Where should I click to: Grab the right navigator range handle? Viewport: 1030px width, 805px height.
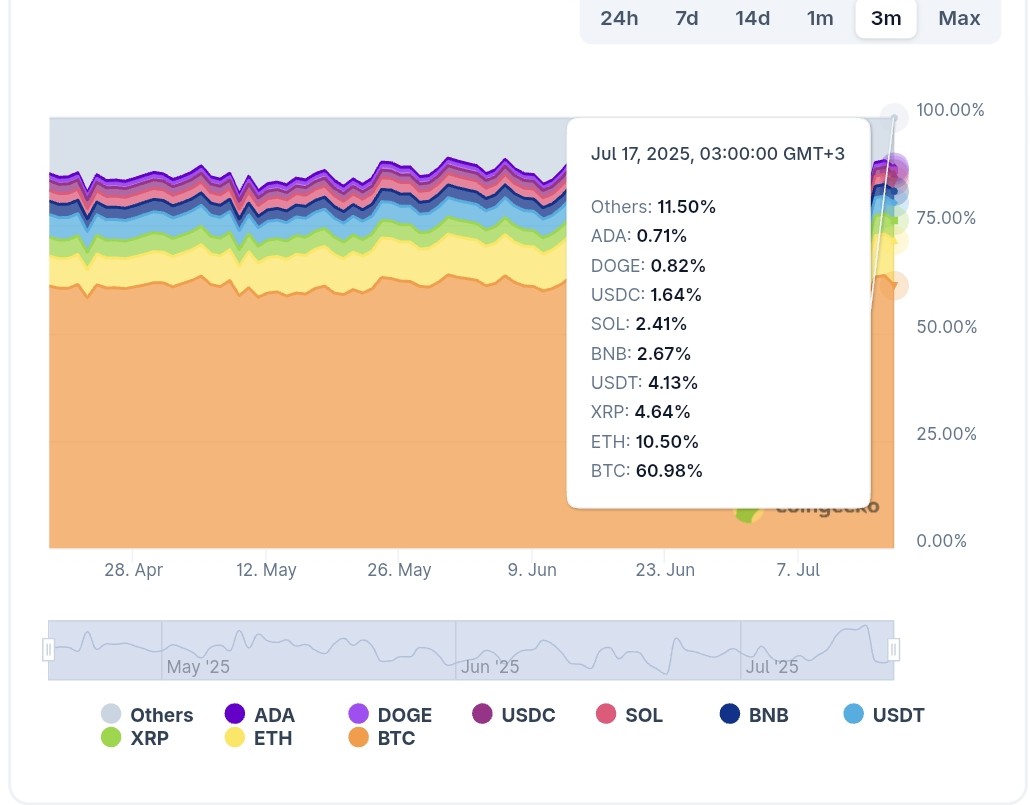[x=893, y=650]
